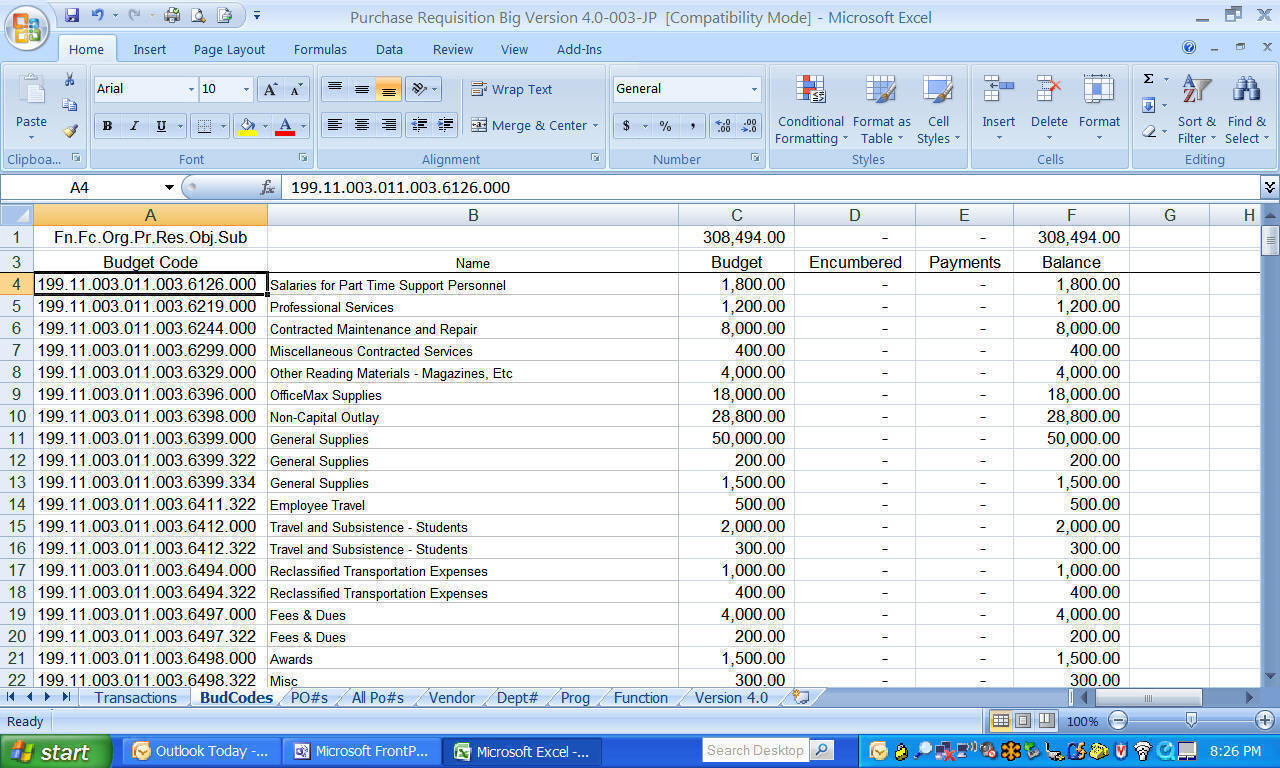The width and height of the screenshot is (1280, 768).
Task: Toggle Wrap Text
Action: pos(511,89)
